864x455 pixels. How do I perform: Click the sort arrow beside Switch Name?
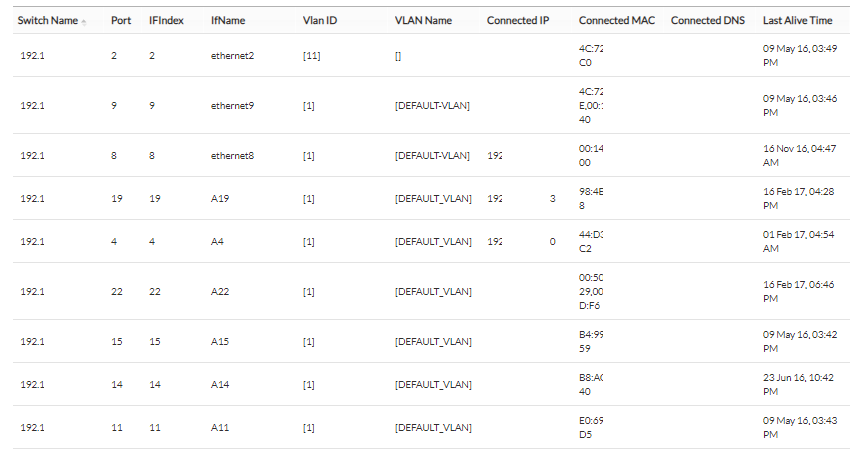[84, 22]
